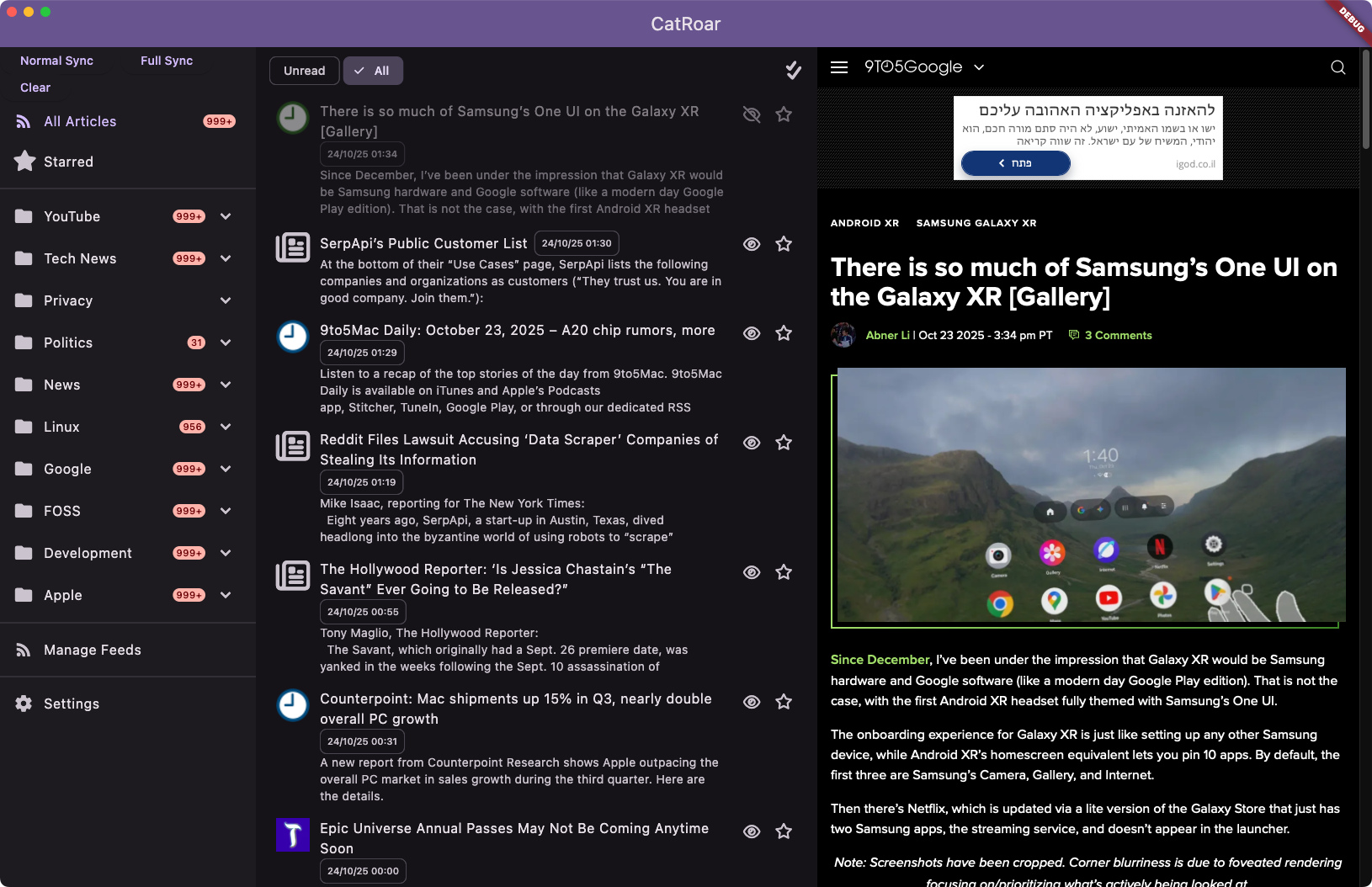1372x887 pixels.
Task: Open the 9to5Google site switcher dropdown
Action: point(979,67)
